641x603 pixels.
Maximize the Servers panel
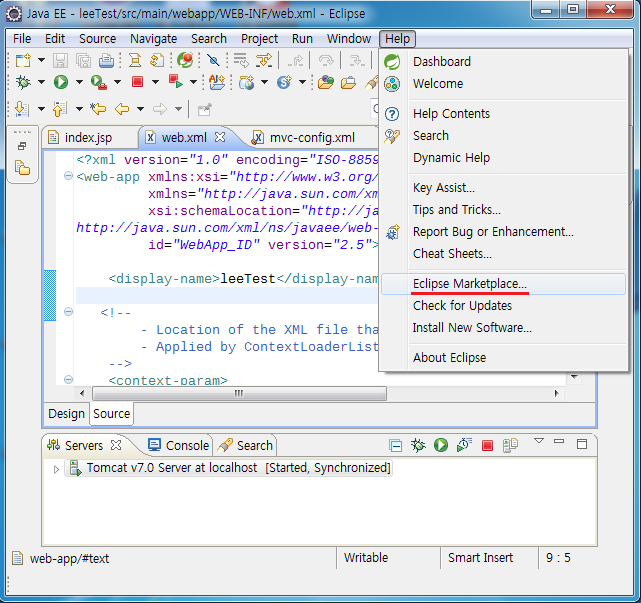coord(582,444)
